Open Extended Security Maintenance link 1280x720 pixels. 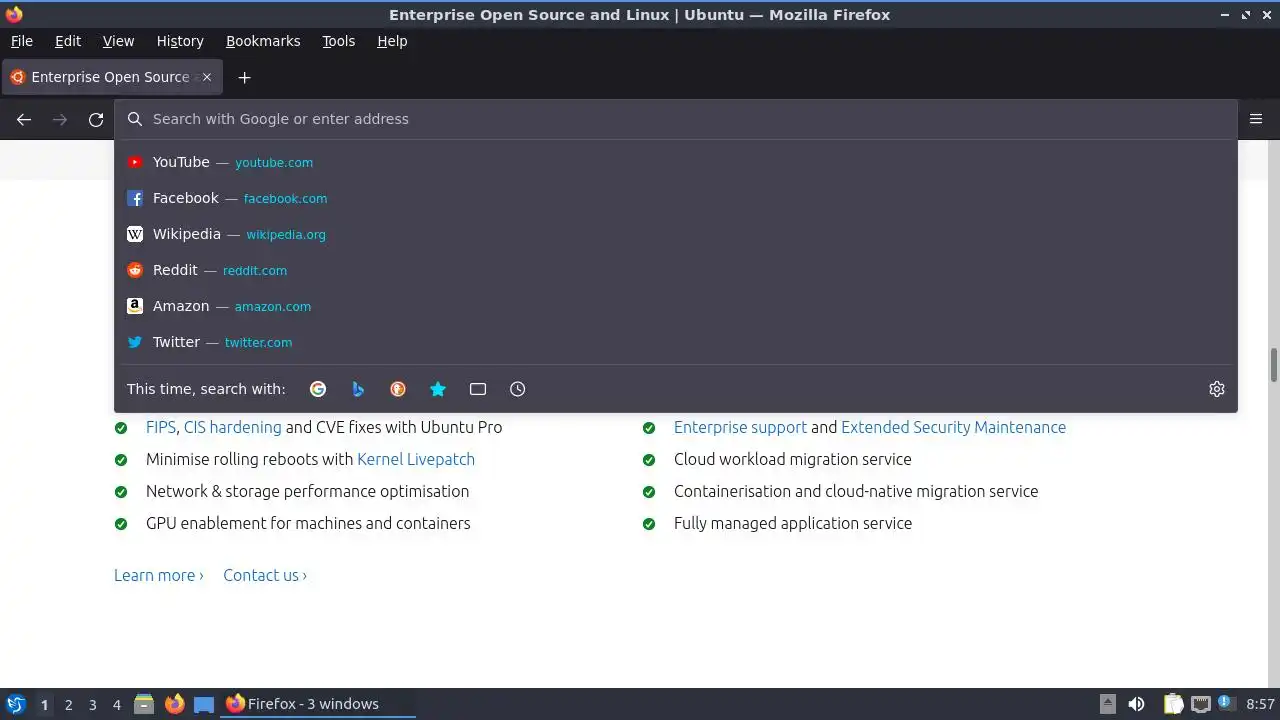pos(953,427)
